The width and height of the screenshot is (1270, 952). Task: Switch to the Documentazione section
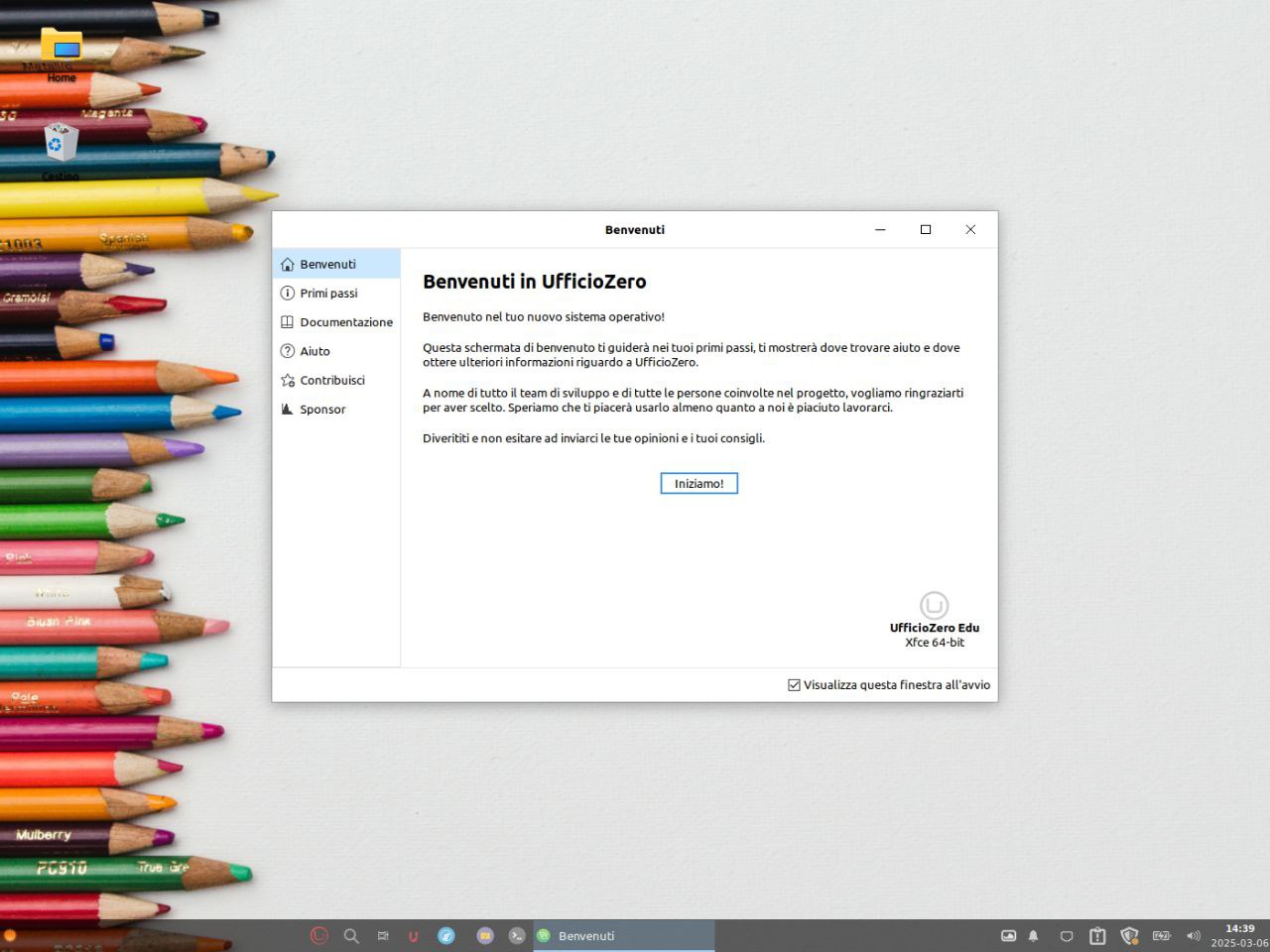(345, 321)
